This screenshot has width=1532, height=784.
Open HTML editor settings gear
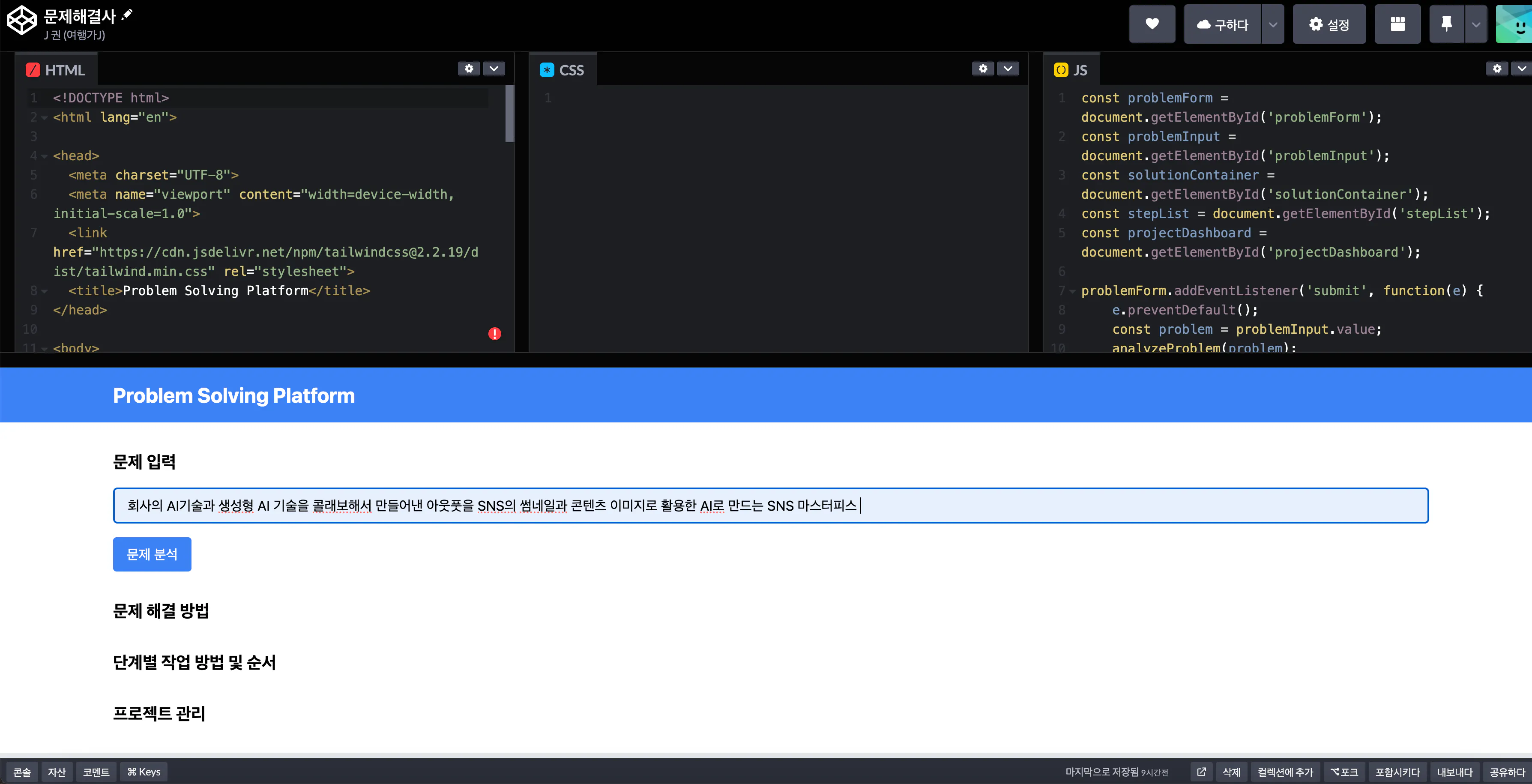pyautogui.click(x=469, y=69)
